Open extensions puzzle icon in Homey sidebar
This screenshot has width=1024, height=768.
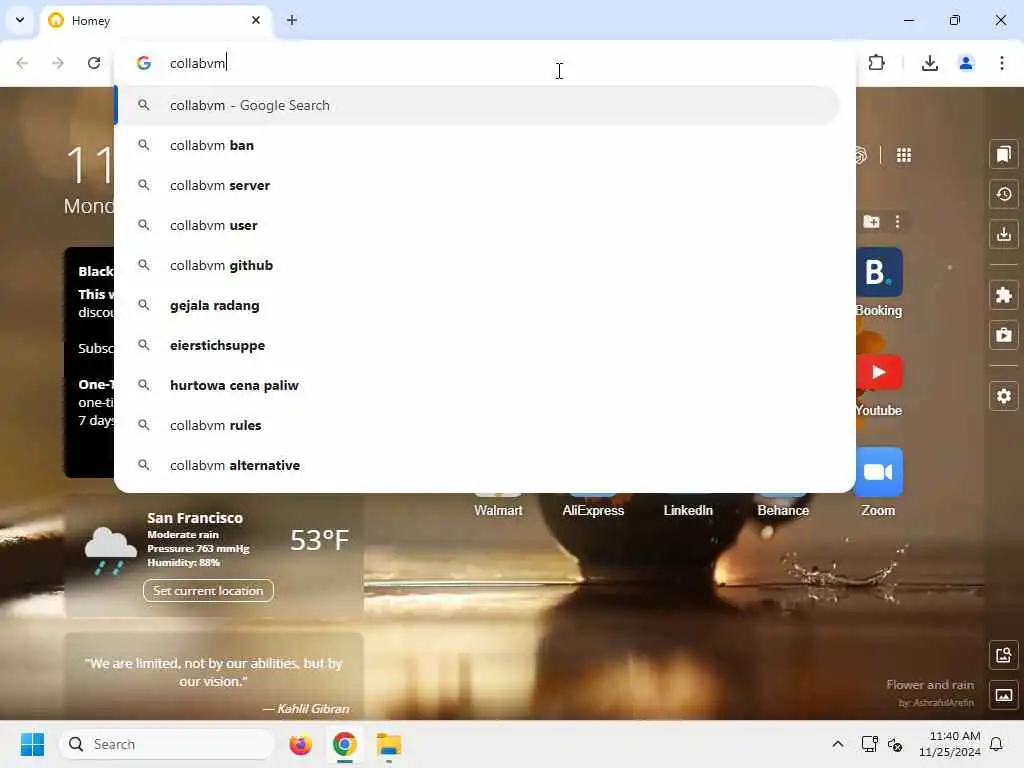pyautogui.click(x=1004, y=295)
